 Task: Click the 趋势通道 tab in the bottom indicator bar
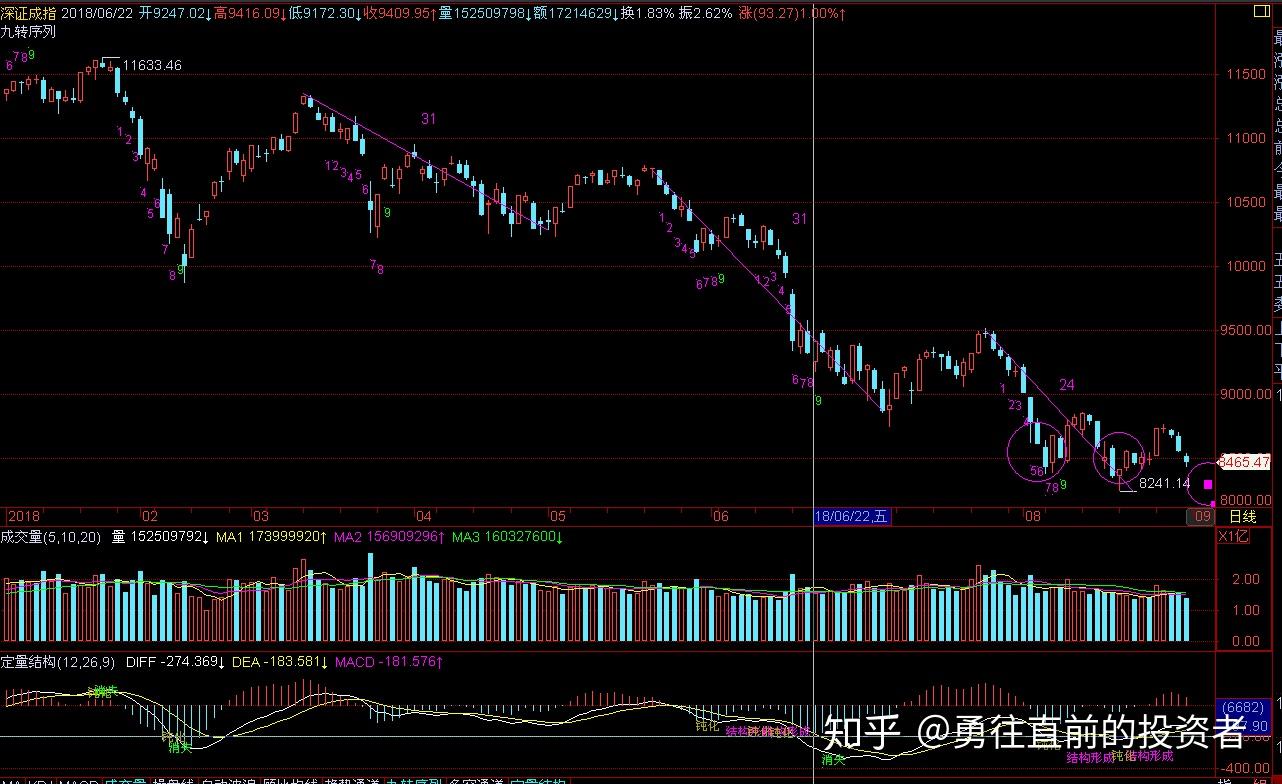click(x=351, y=780)
